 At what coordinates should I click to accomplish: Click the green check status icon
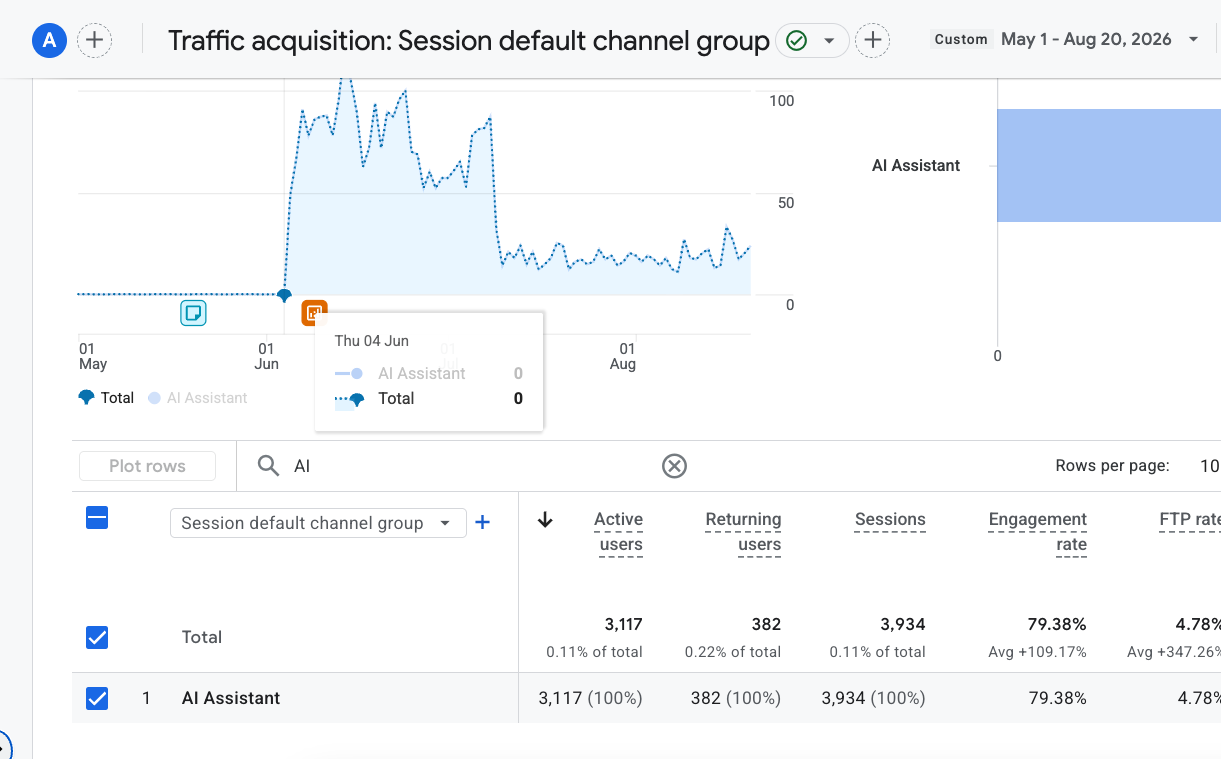[x=796, y=40]
